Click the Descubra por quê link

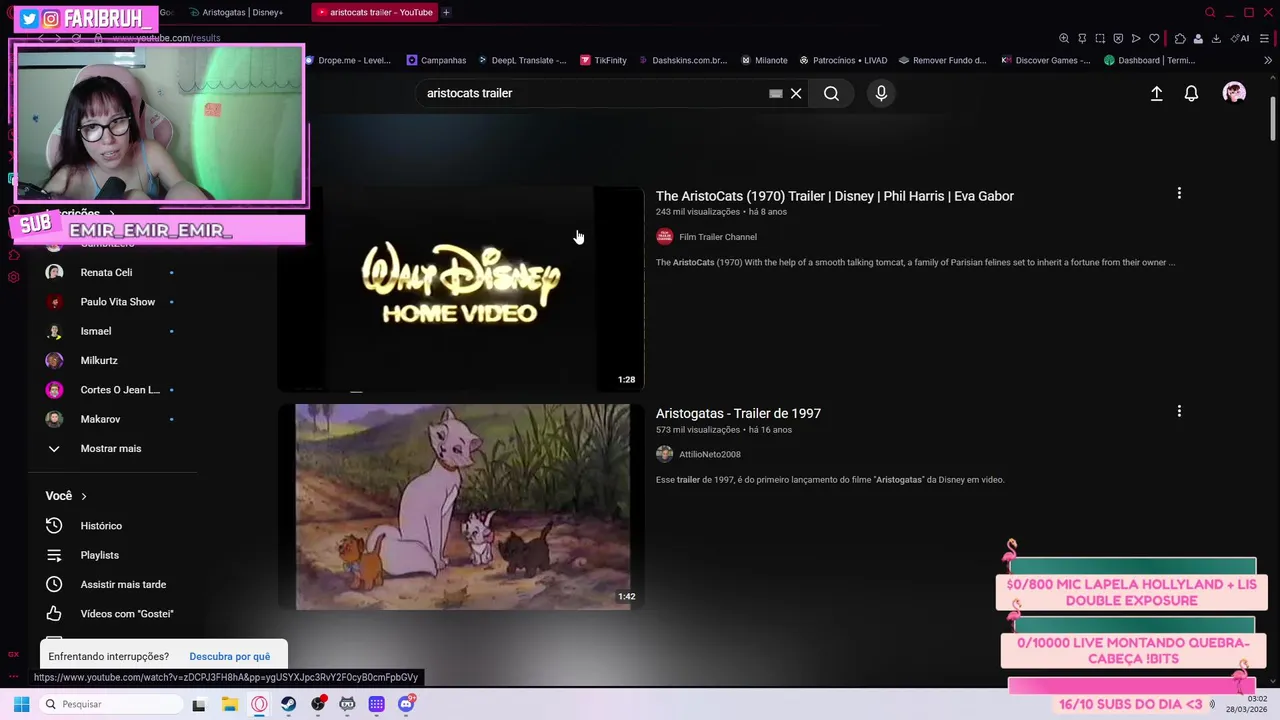click(x=229, y=656)
